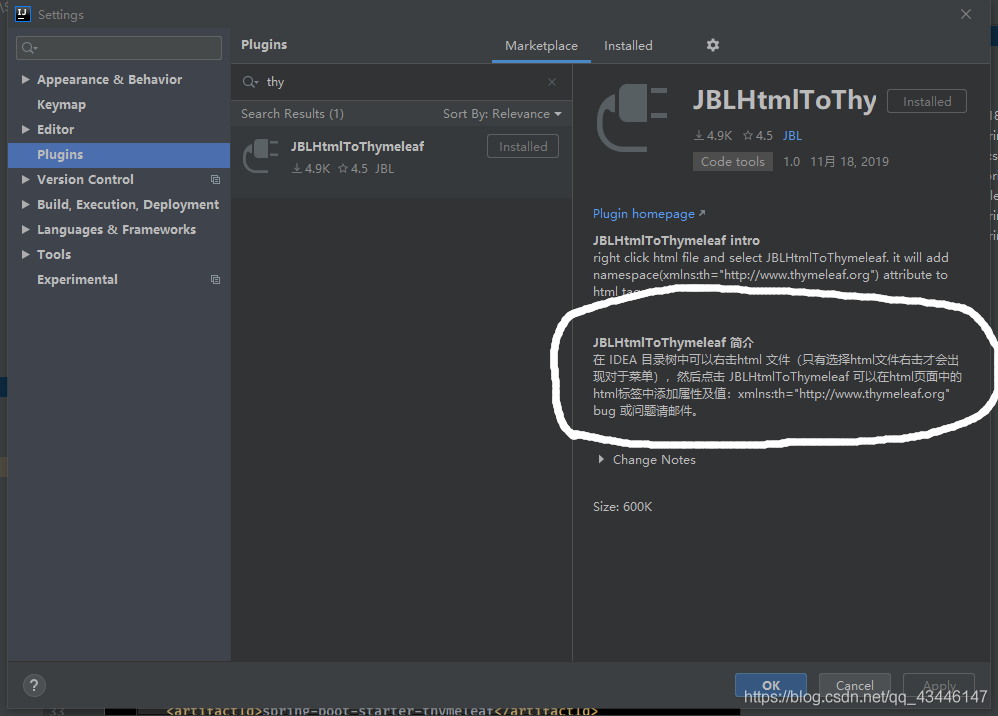Screen dimensions: 998x716
Task: Switch to the Marketplace tab
Action: [x=541, y=46]
